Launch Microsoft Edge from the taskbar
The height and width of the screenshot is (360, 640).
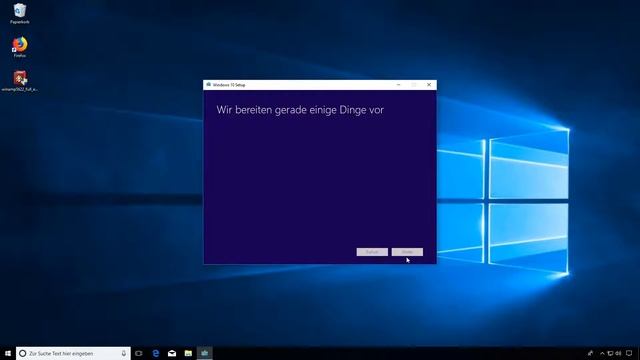click(x=156, y=353)
